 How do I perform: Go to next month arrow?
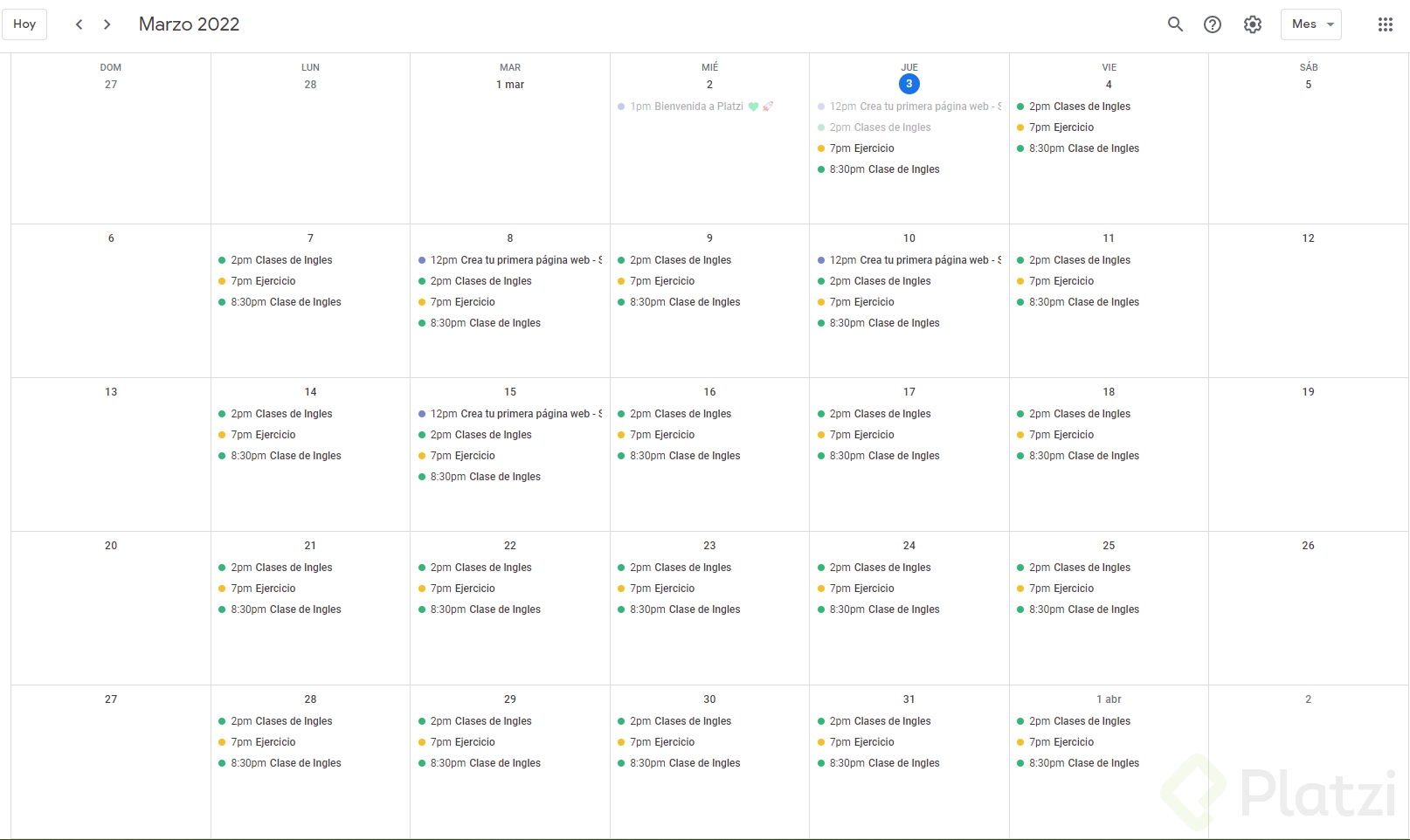coord(107,24)
